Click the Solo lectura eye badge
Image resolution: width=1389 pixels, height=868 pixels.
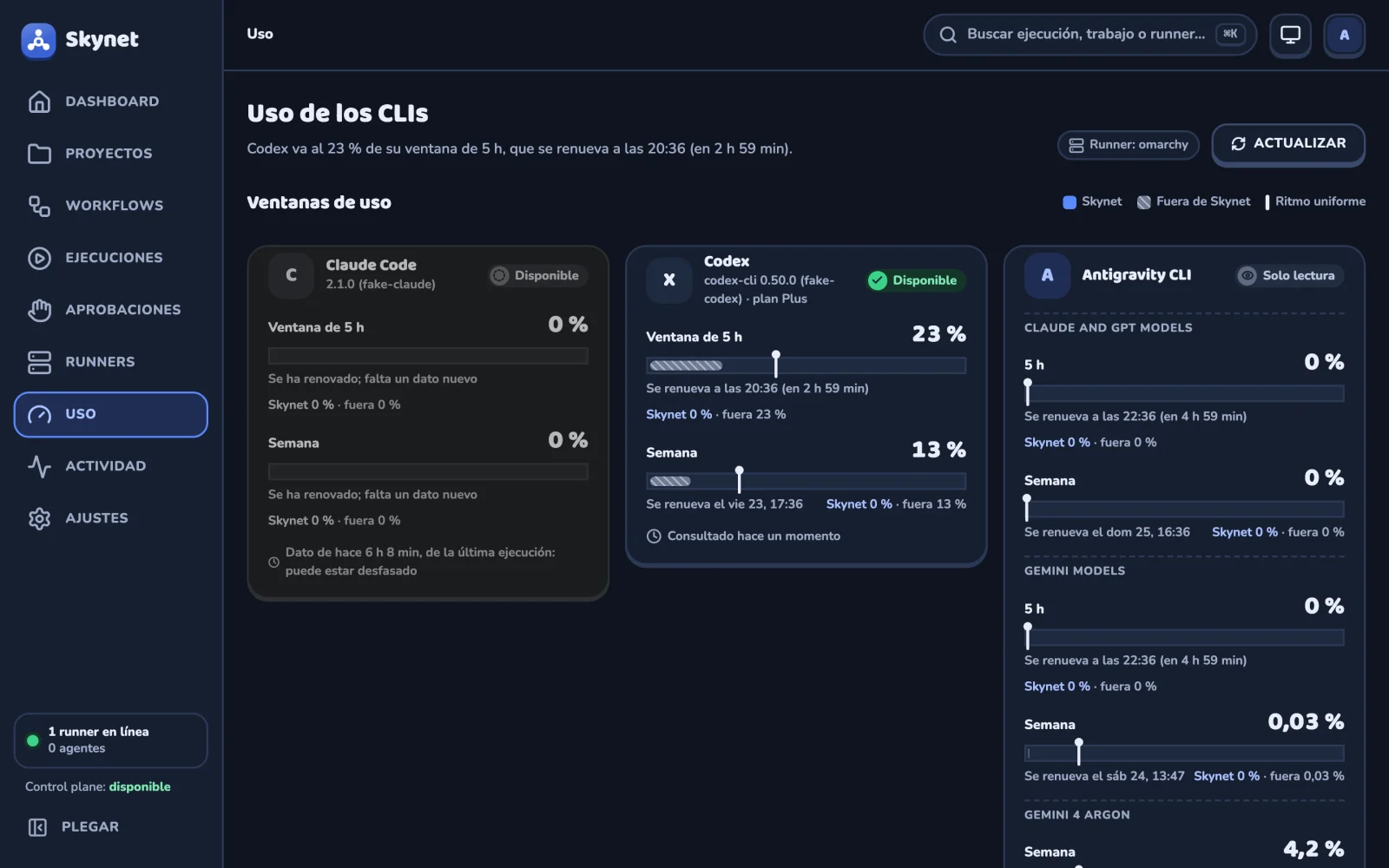(x=1289, y=276)
